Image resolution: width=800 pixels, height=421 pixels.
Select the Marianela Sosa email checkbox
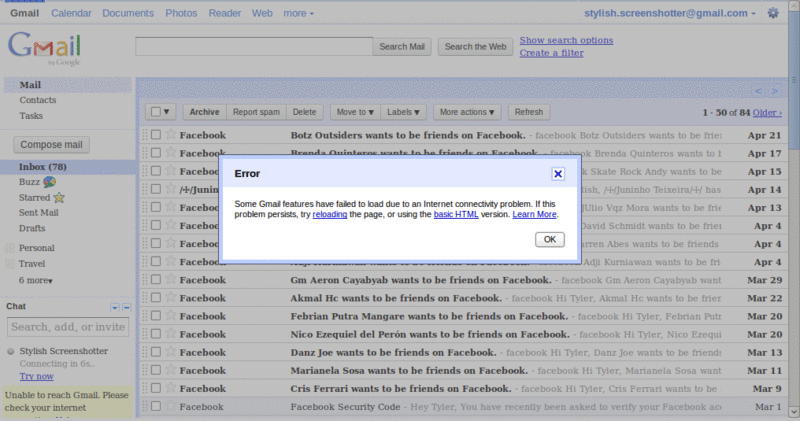click(x=156, y=370)
